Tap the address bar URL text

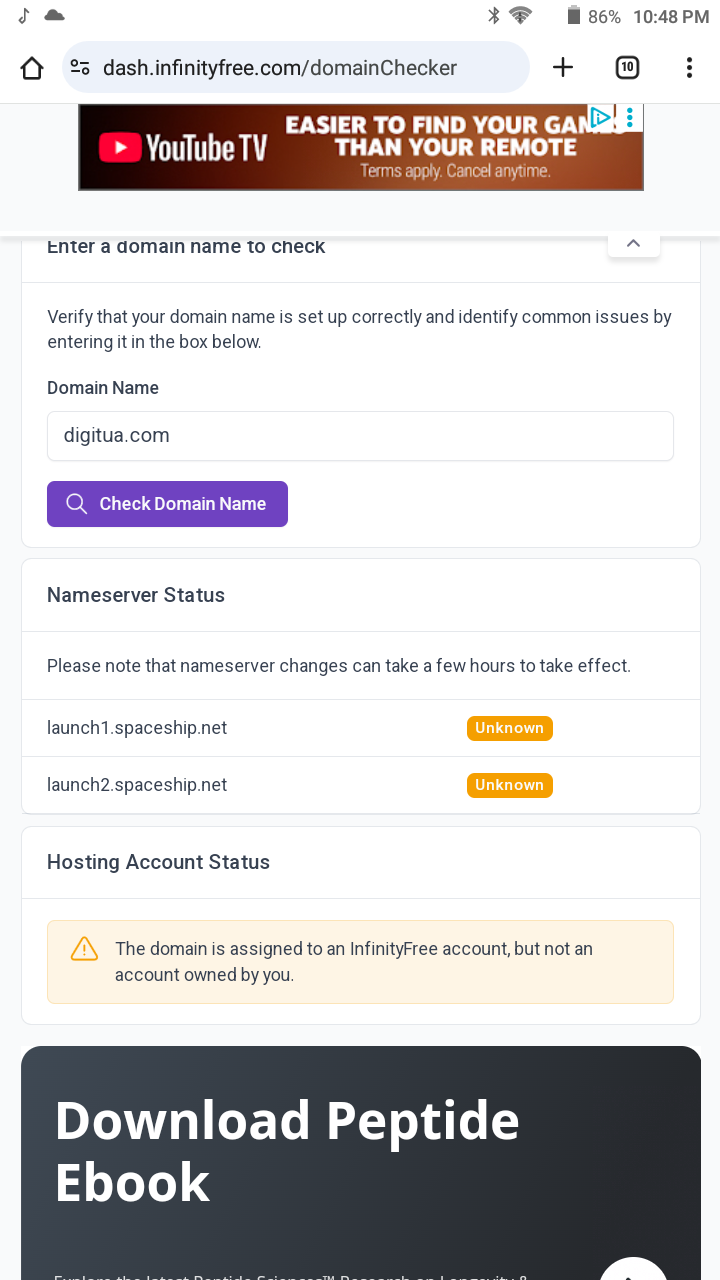[280, 68]
